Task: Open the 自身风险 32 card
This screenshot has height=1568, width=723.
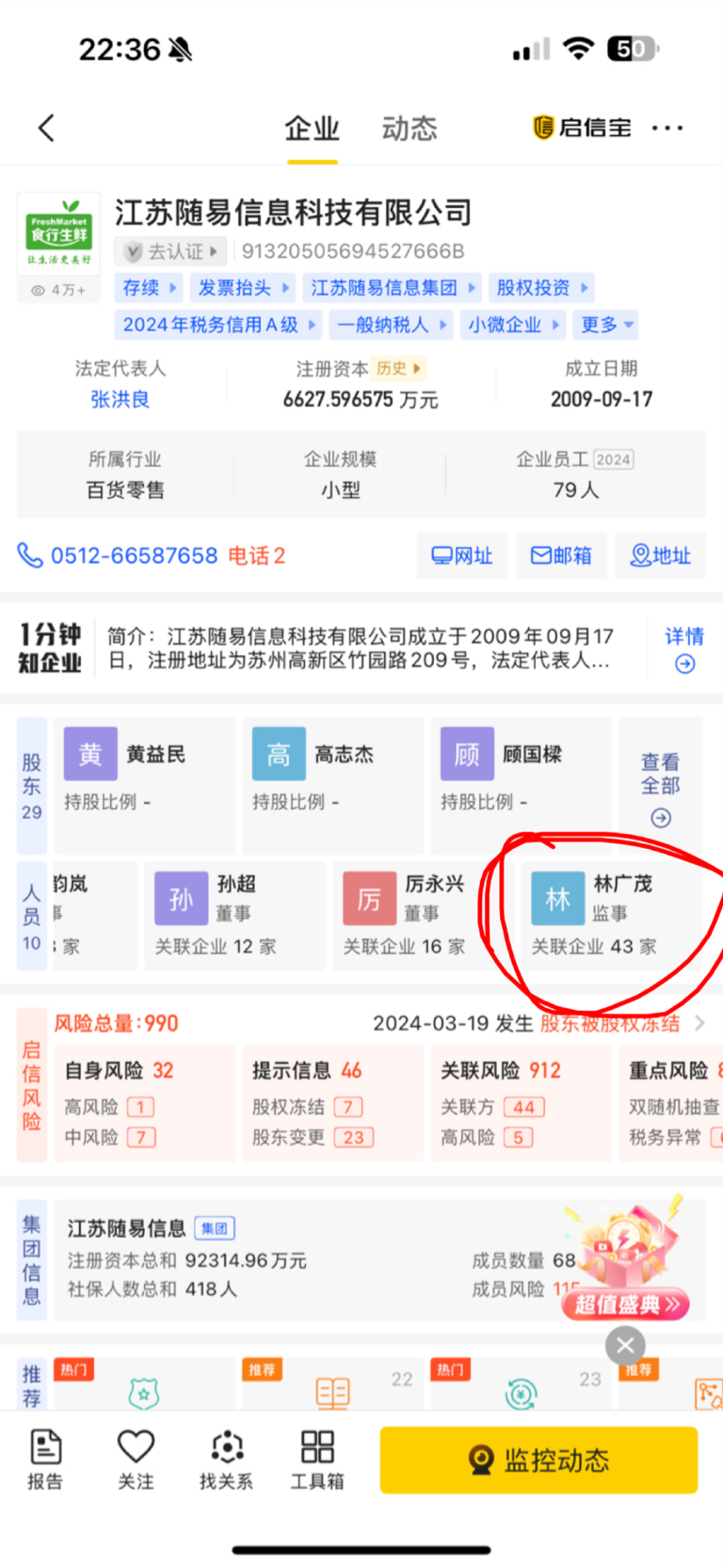Action: click(144, 1102)
